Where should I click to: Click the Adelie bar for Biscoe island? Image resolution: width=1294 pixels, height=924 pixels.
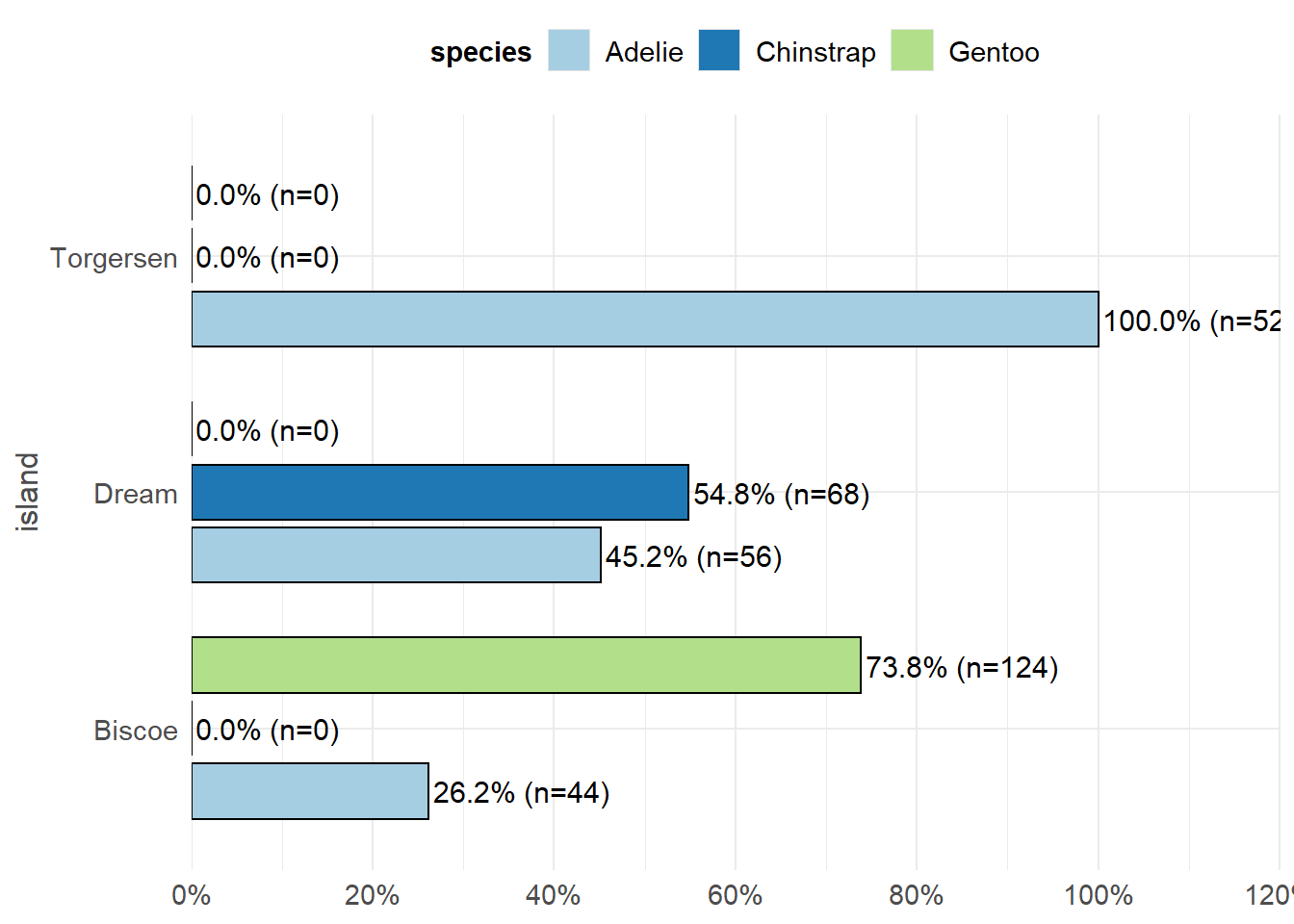click(x=310, y=791)
